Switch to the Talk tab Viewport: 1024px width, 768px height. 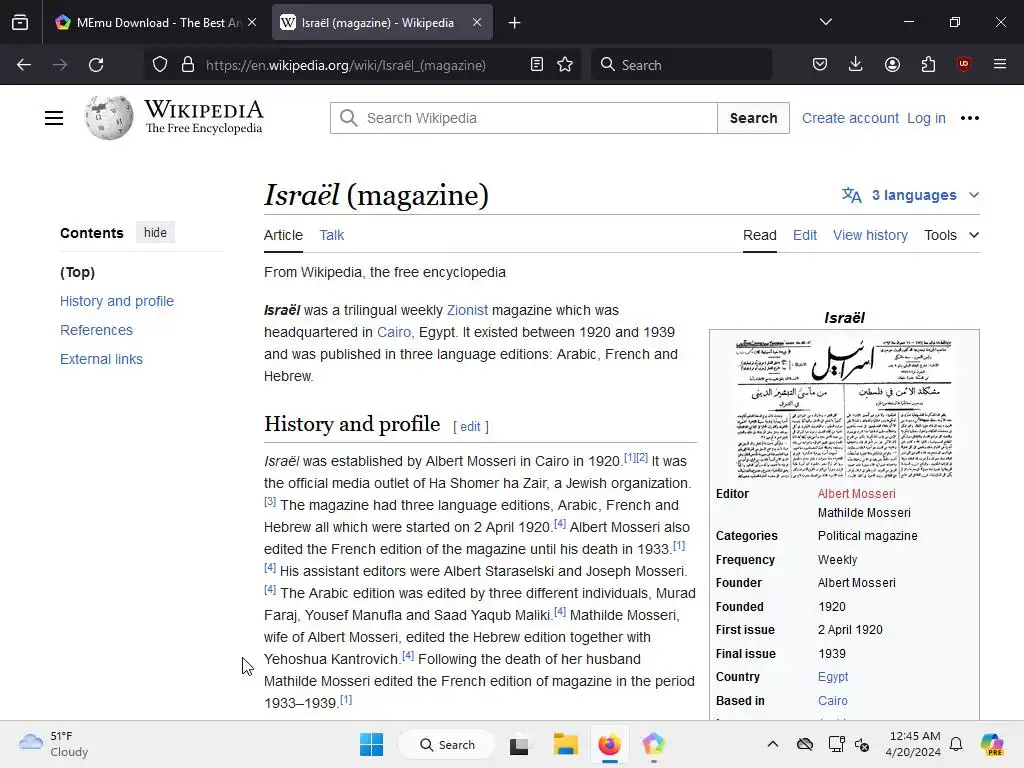(x=332, y=235)
